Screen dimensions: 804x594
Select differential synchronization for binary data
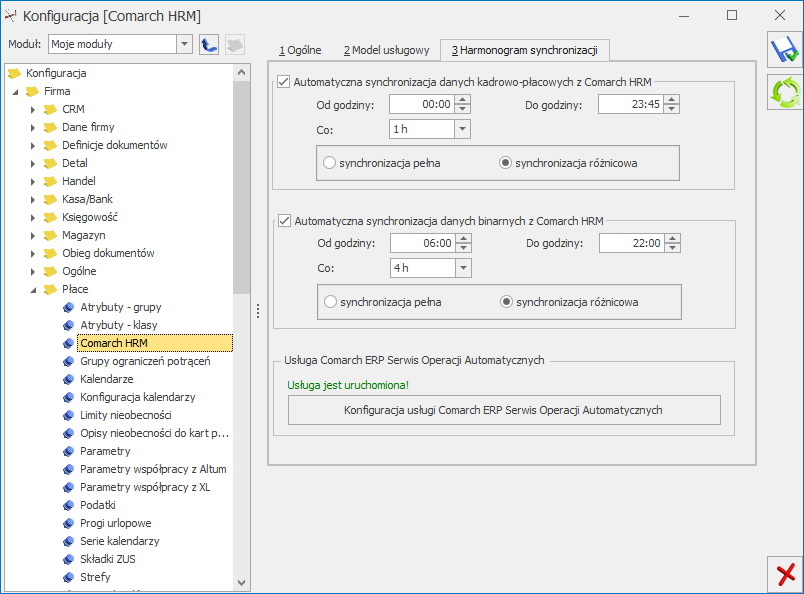point(507,302)
